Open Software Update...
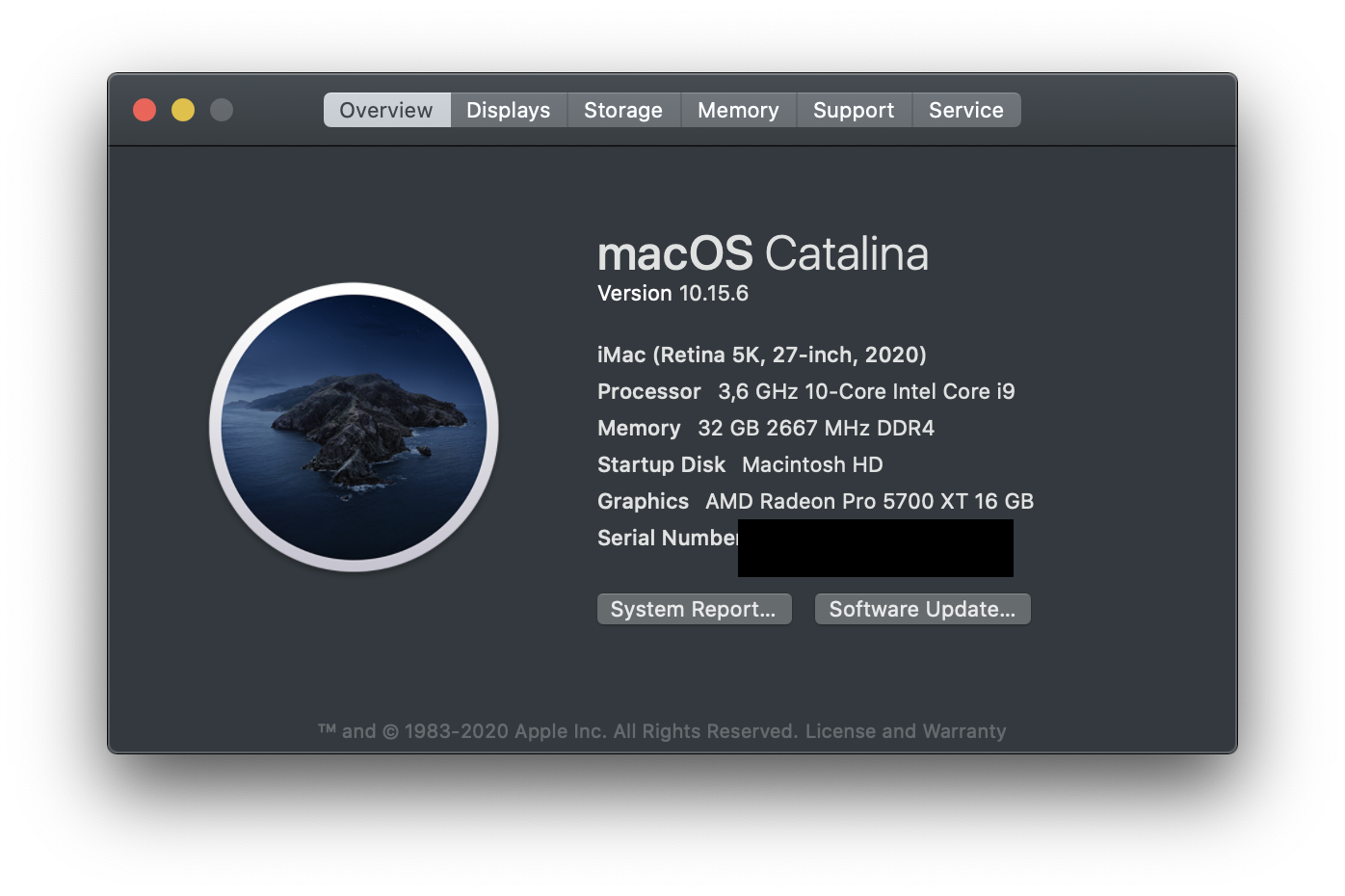Screen dimensions: 1345x896 922,609
